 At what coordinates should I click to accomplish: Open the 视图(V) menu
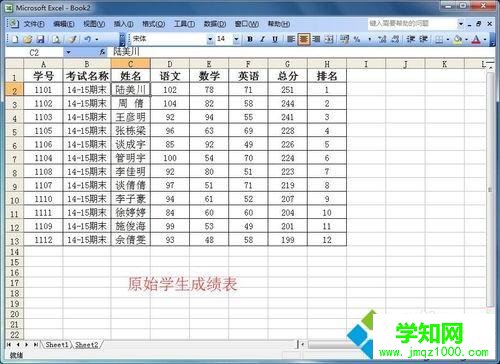click(x=94, y=24)
